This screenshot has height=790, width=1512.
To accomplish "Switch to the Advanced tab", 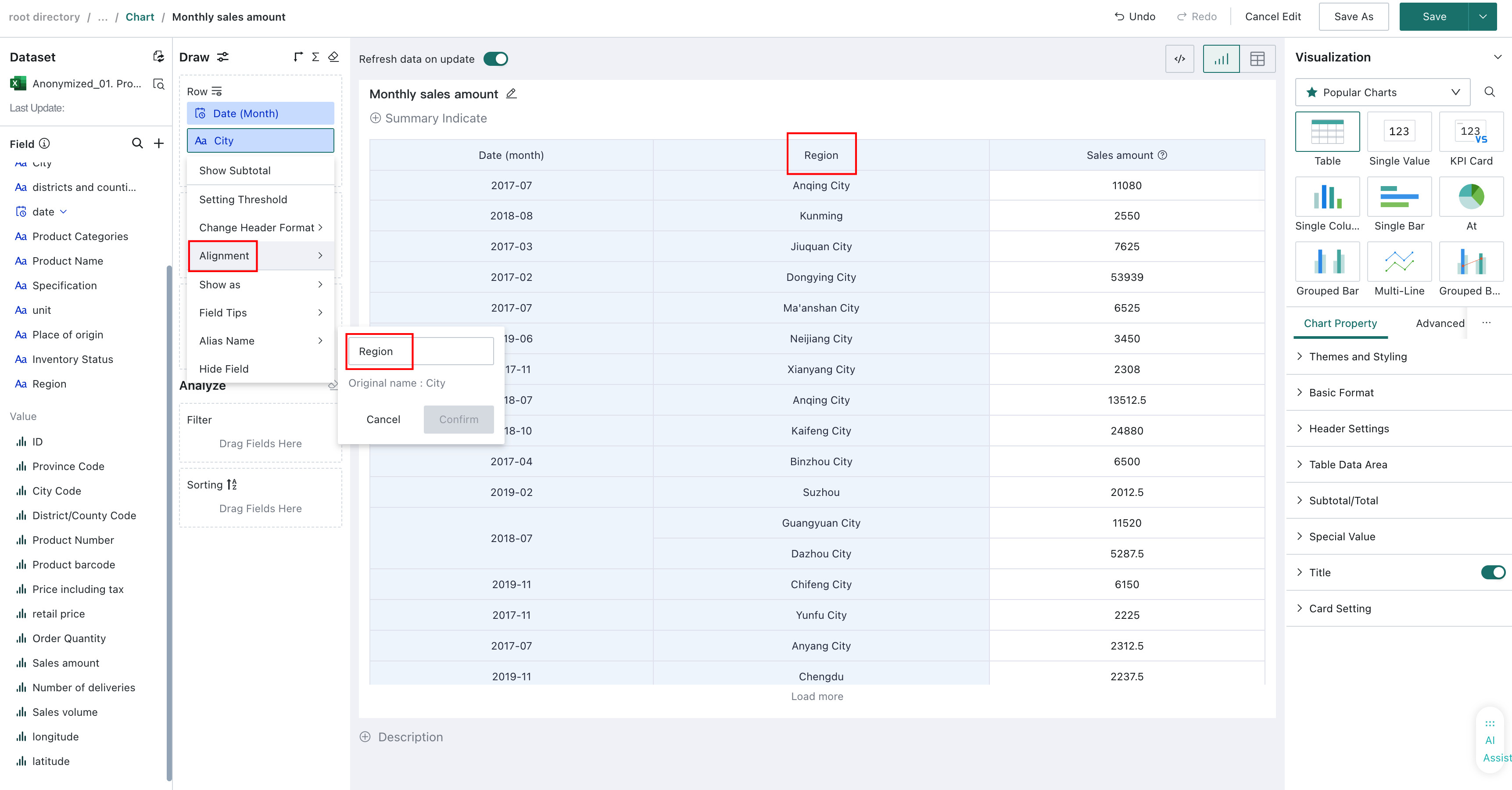I will pyautogui.click(x=1439, y=323).
